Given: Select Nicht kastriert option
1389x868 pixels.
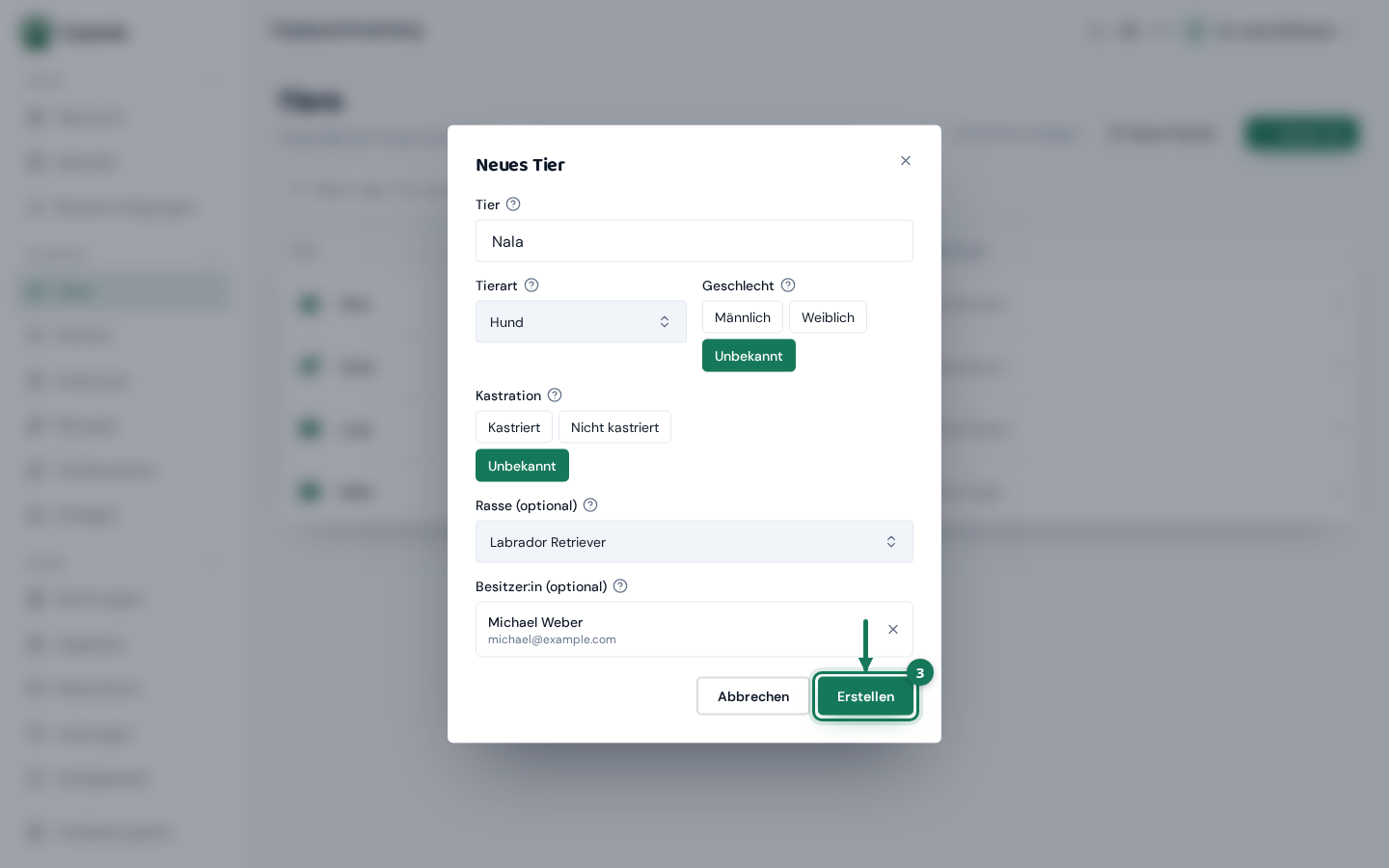Looking at the screenshot, I should pos(614,427).
